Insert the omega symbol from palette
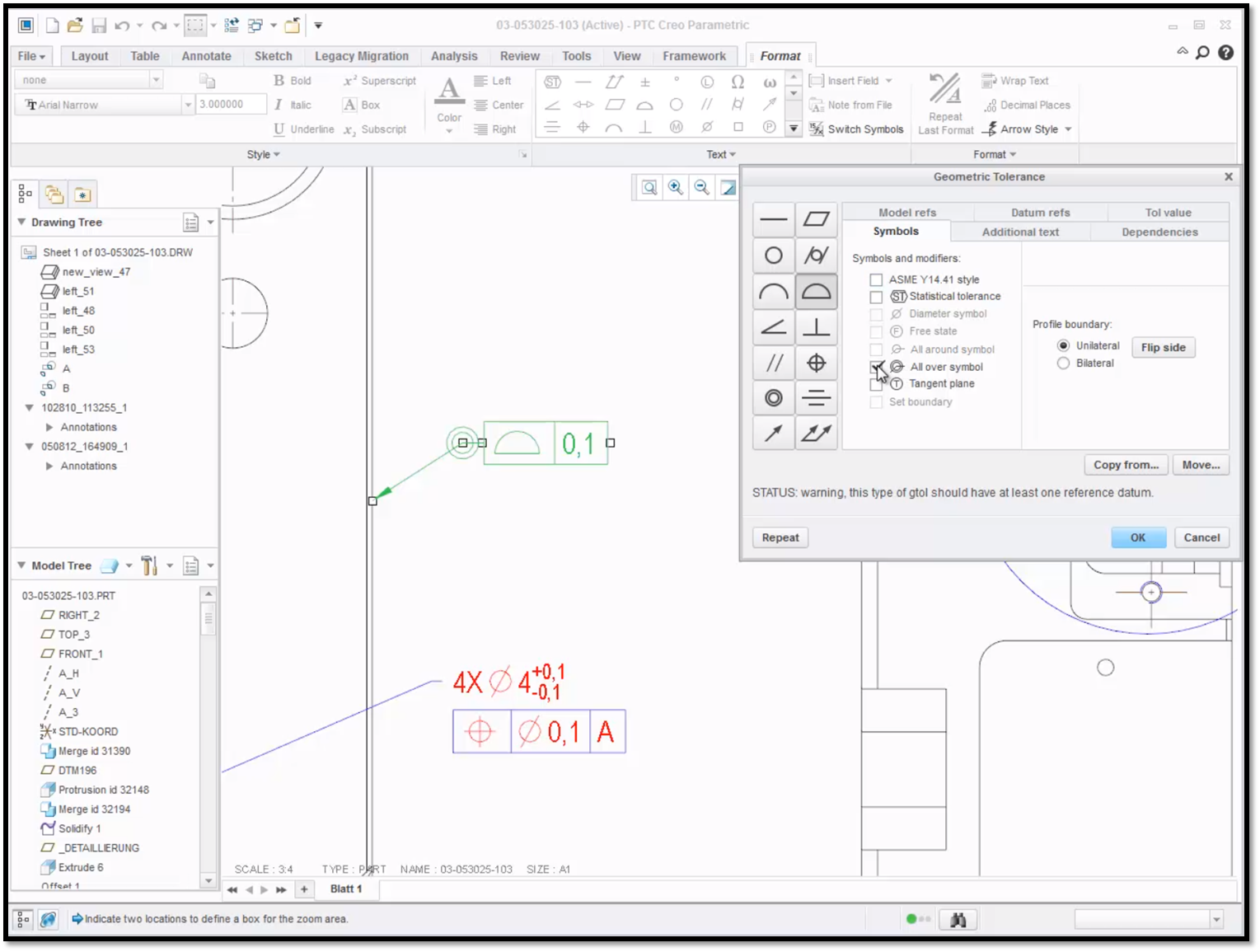Screen dimensions: 1260x952 [x=738, y=82]
